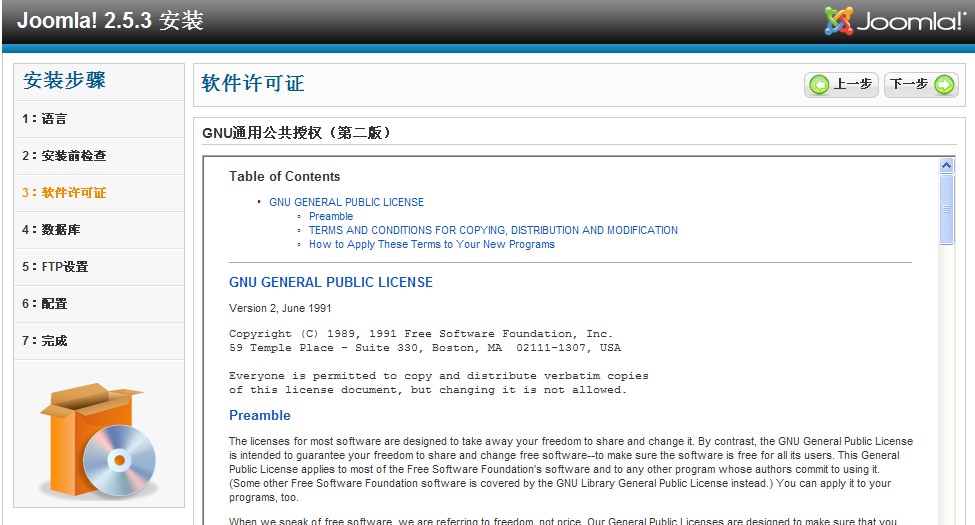Open TERMS AND CONDITIONS FOR COPYING link
The height and width of the screenshot is (525, 975).
click(493, 230)
